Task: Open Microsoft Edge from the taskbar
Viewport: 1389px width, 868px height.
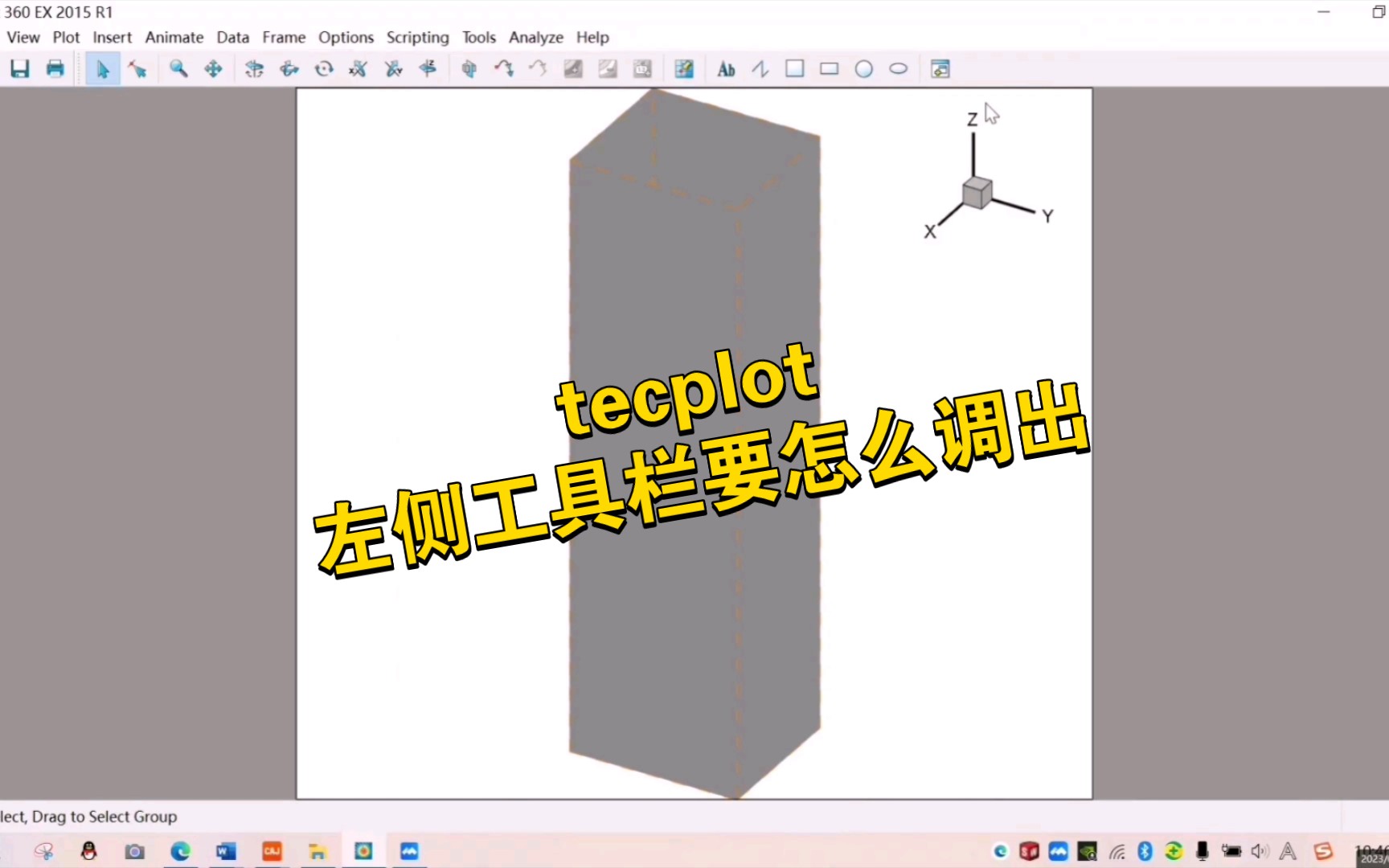Action: (x=180, y=851)
